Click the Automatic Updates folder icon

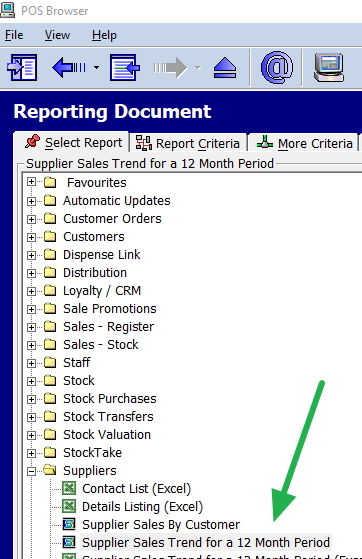pyautogui.click(x=50, y=200)
